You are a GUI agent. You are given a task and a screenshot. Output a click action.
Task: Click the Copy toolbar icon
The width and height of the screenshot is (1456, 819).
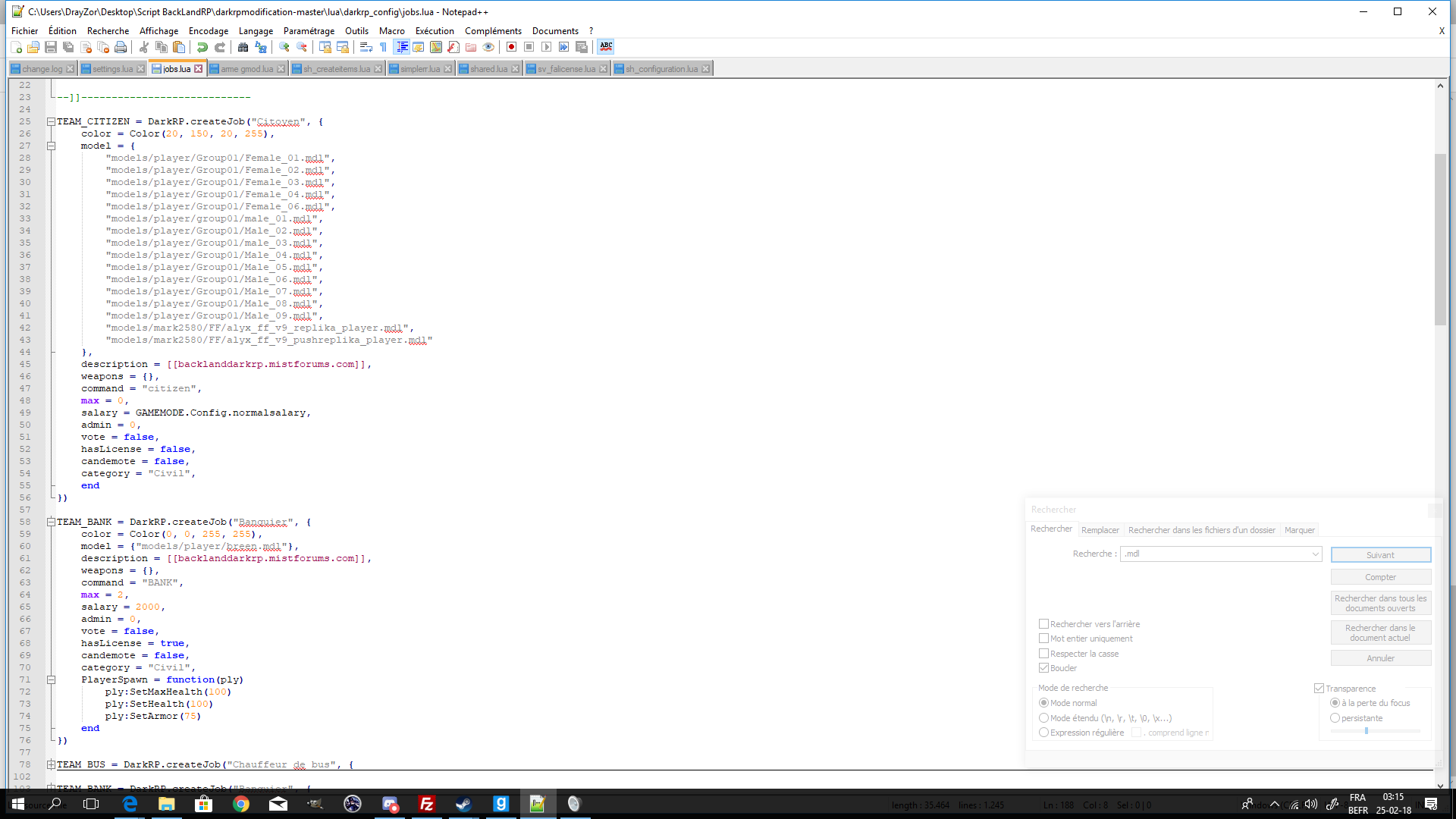(x=162, y=47)
